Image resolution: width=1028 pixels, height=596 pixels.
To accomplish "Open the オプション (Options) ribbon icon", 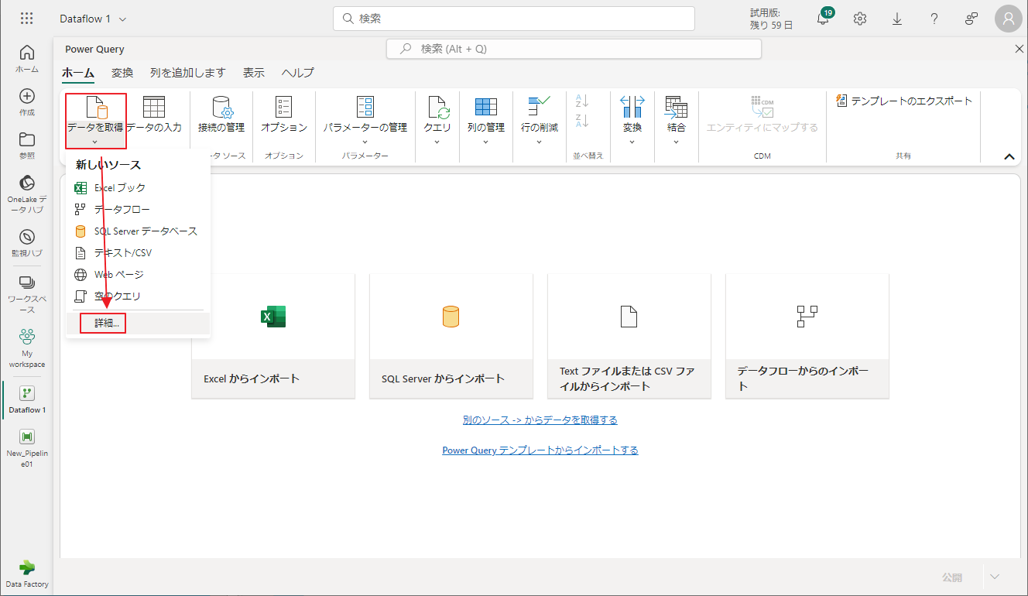I will click(284, 108).
